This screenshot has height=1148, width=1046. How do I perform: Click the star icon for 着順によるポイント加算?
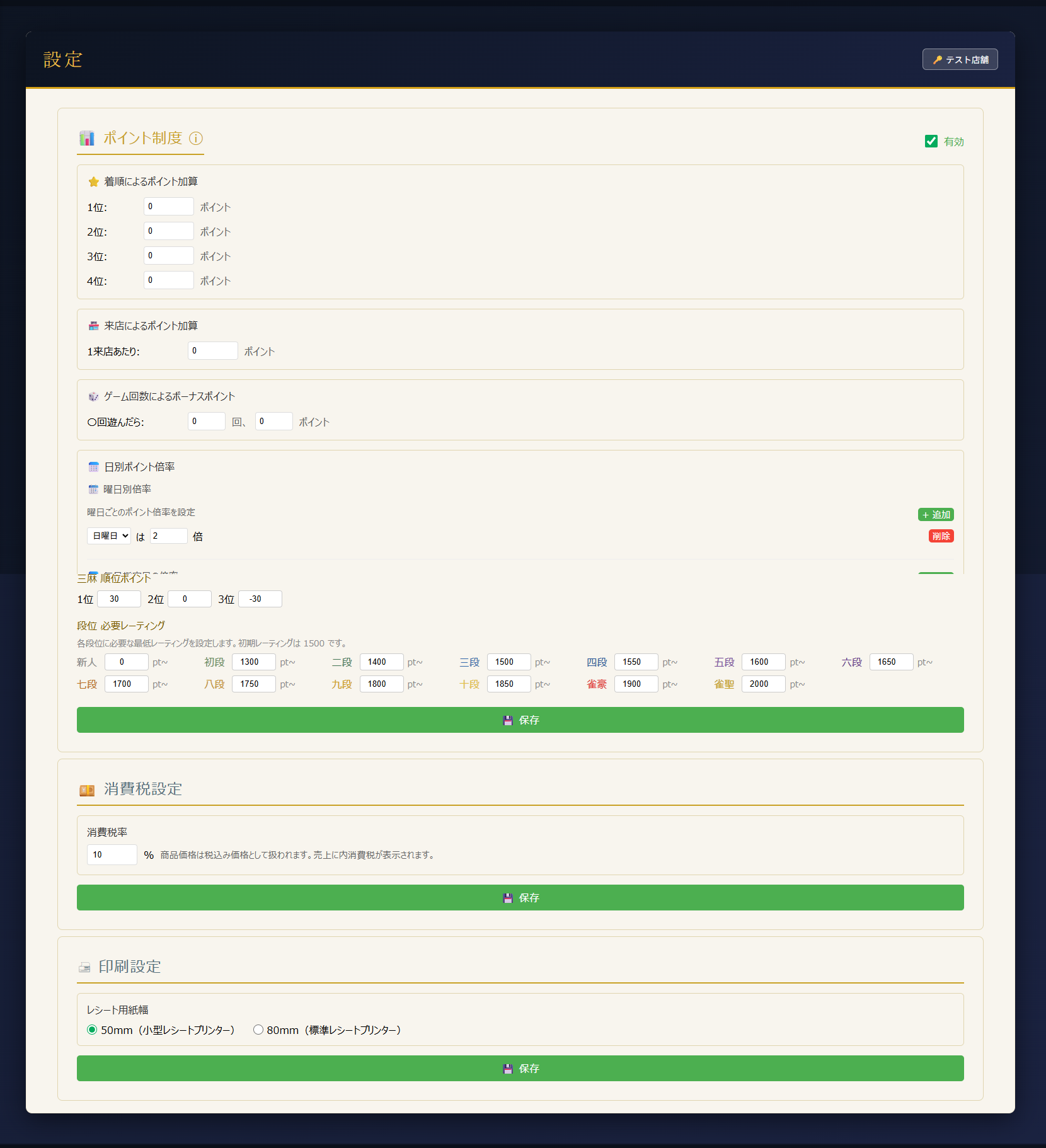pyautogui.click(x=94, y=181)
